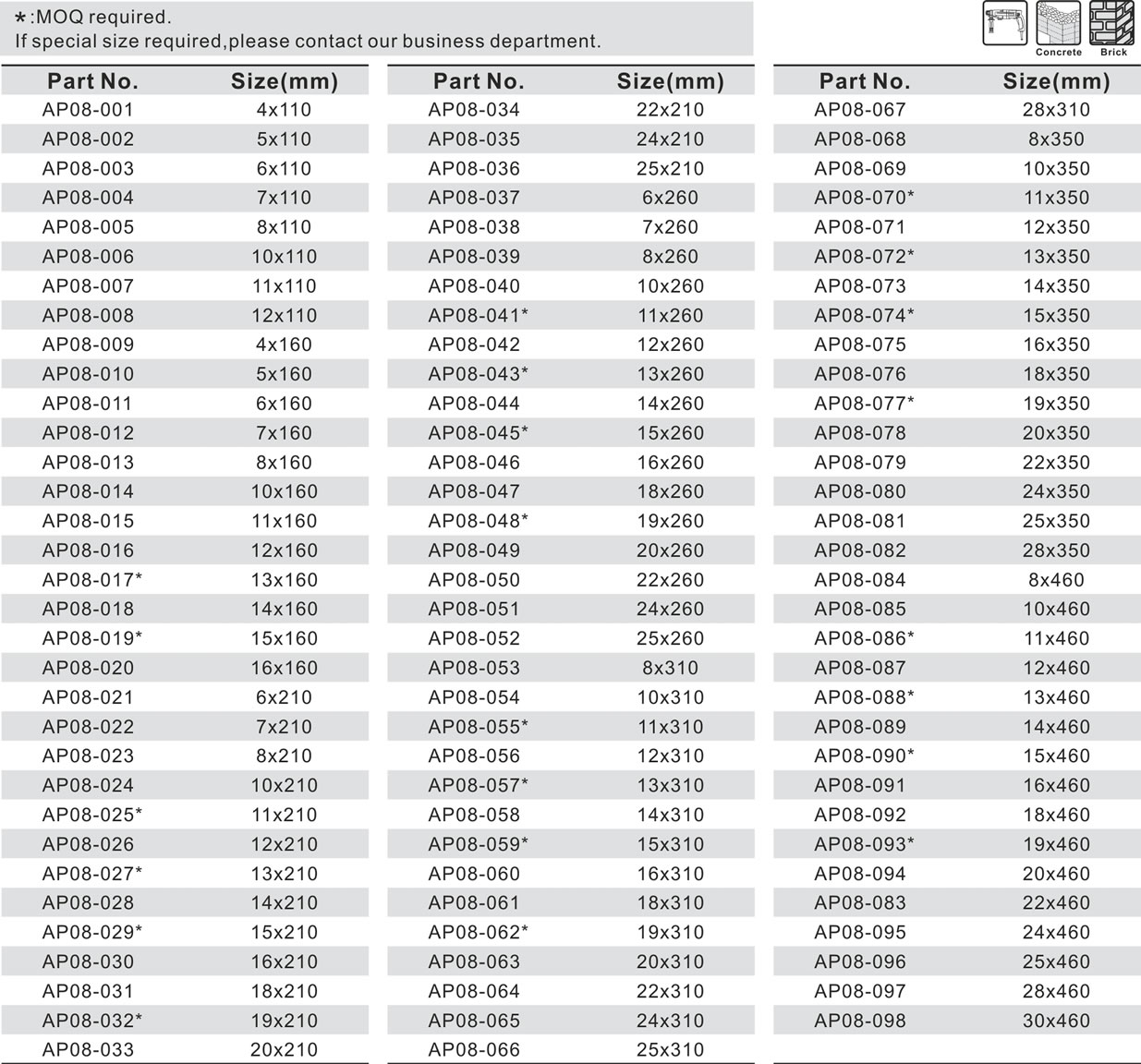Select part number AP08-034

point(474,110)
